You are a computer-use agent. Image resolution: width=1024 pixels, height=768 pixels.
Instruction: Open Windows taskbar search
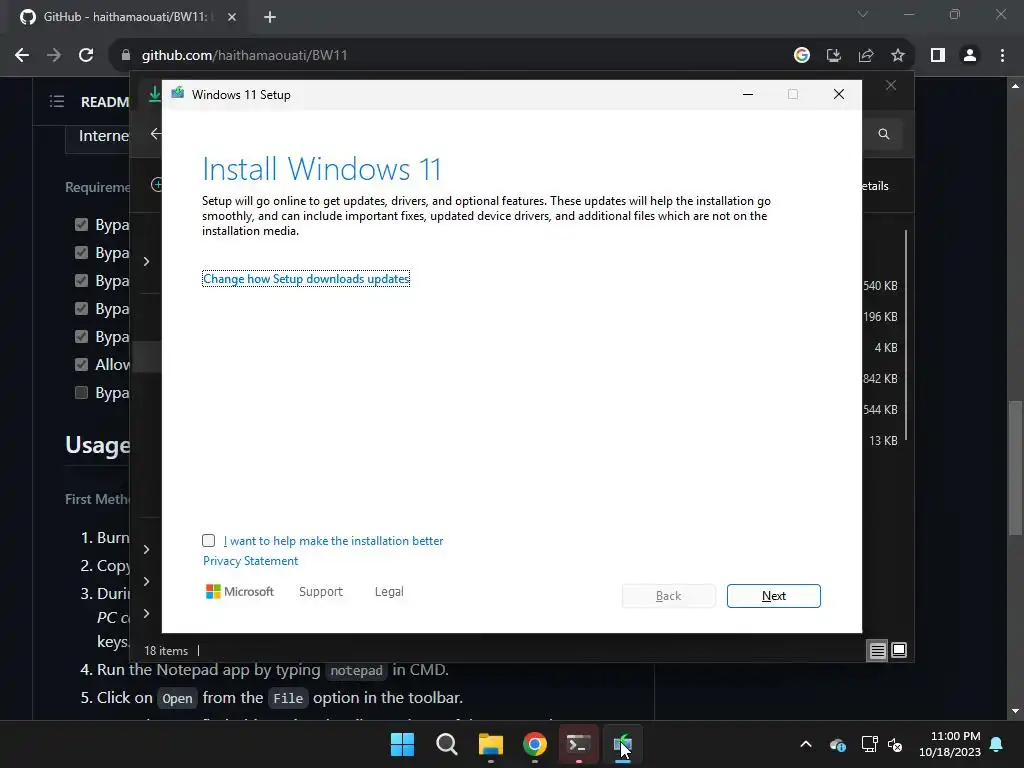point(447,744)
